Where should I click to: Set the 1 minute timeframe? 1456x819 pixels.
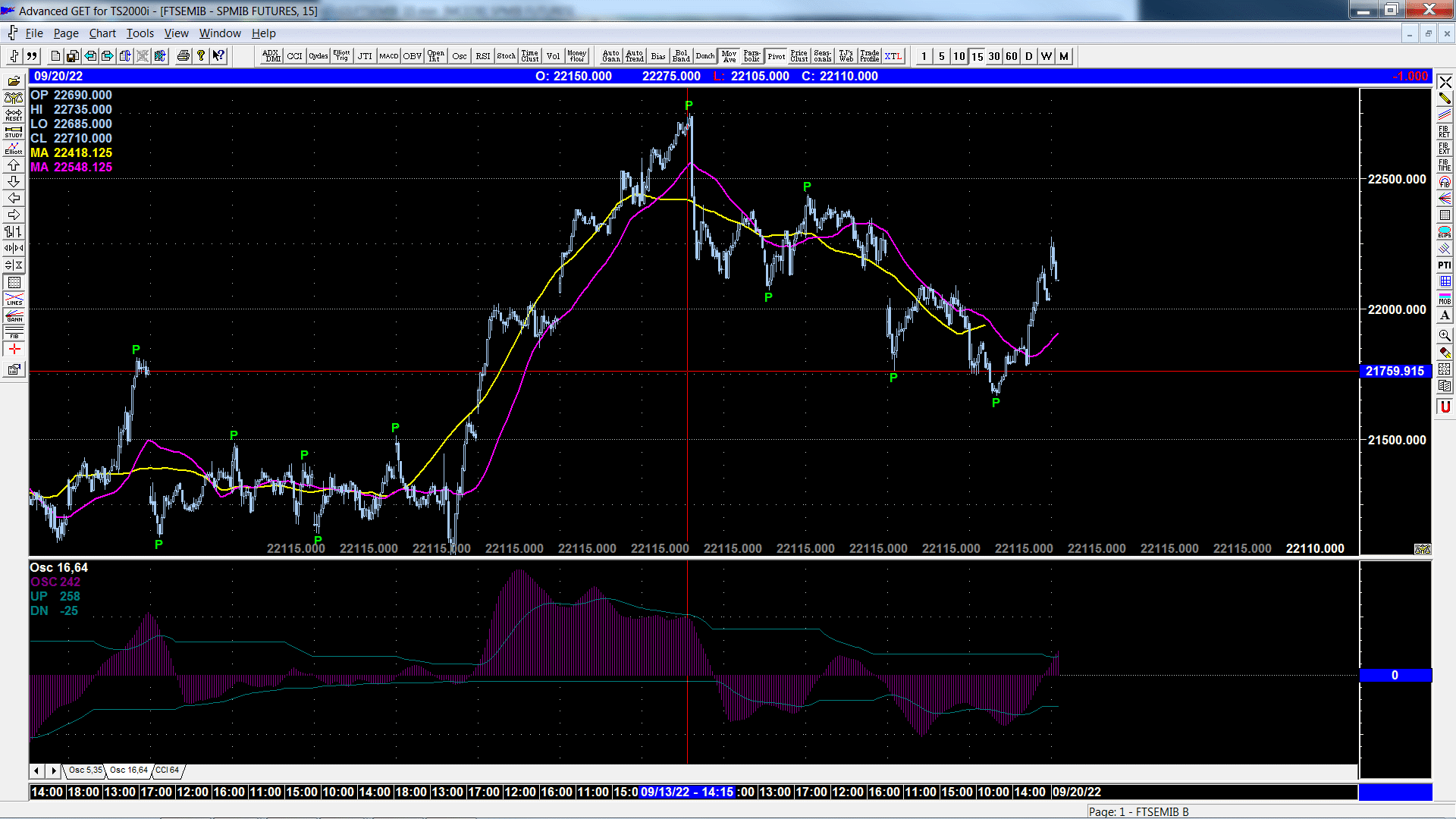pos(924,56)
